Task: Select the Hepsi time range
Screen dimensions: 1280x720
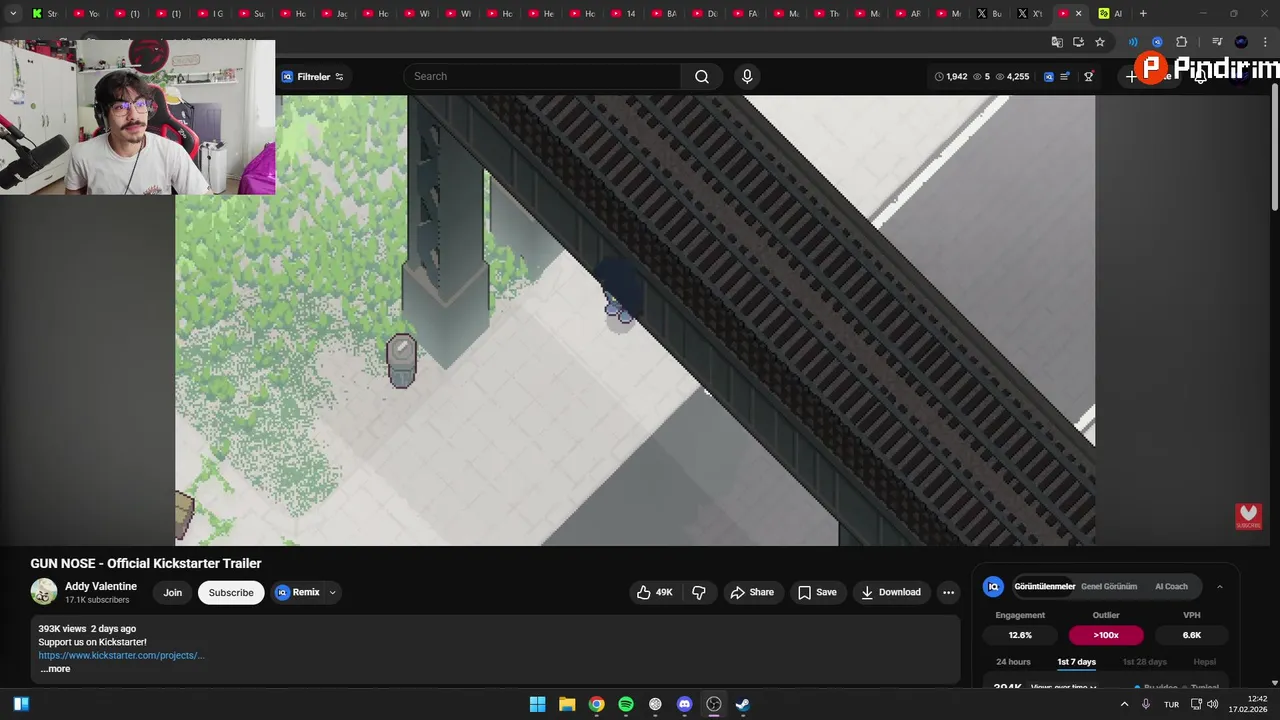Action: click(x=1204, y=662)
